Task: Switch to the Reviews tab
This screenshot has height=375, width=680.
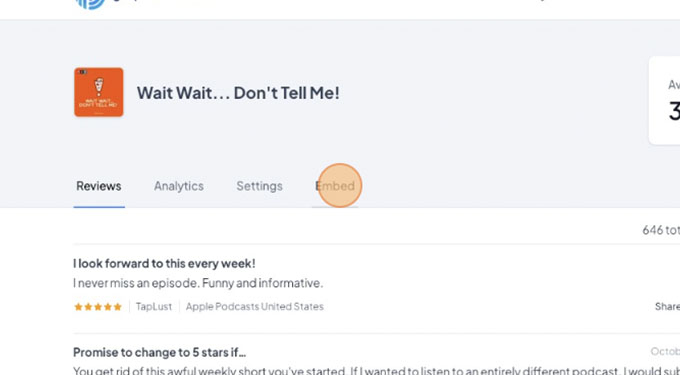Action: [99, 186]
